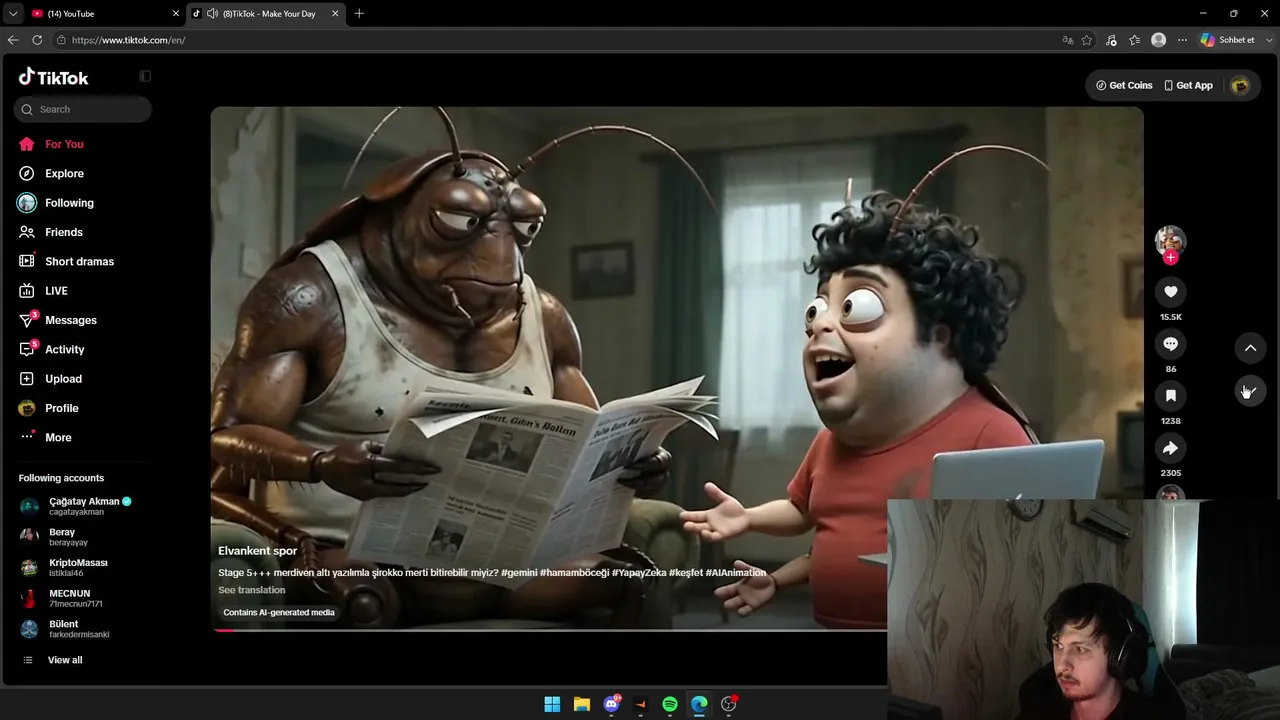
Task: Bookmark the video with the favorites icon
Action: [1170, 396]
